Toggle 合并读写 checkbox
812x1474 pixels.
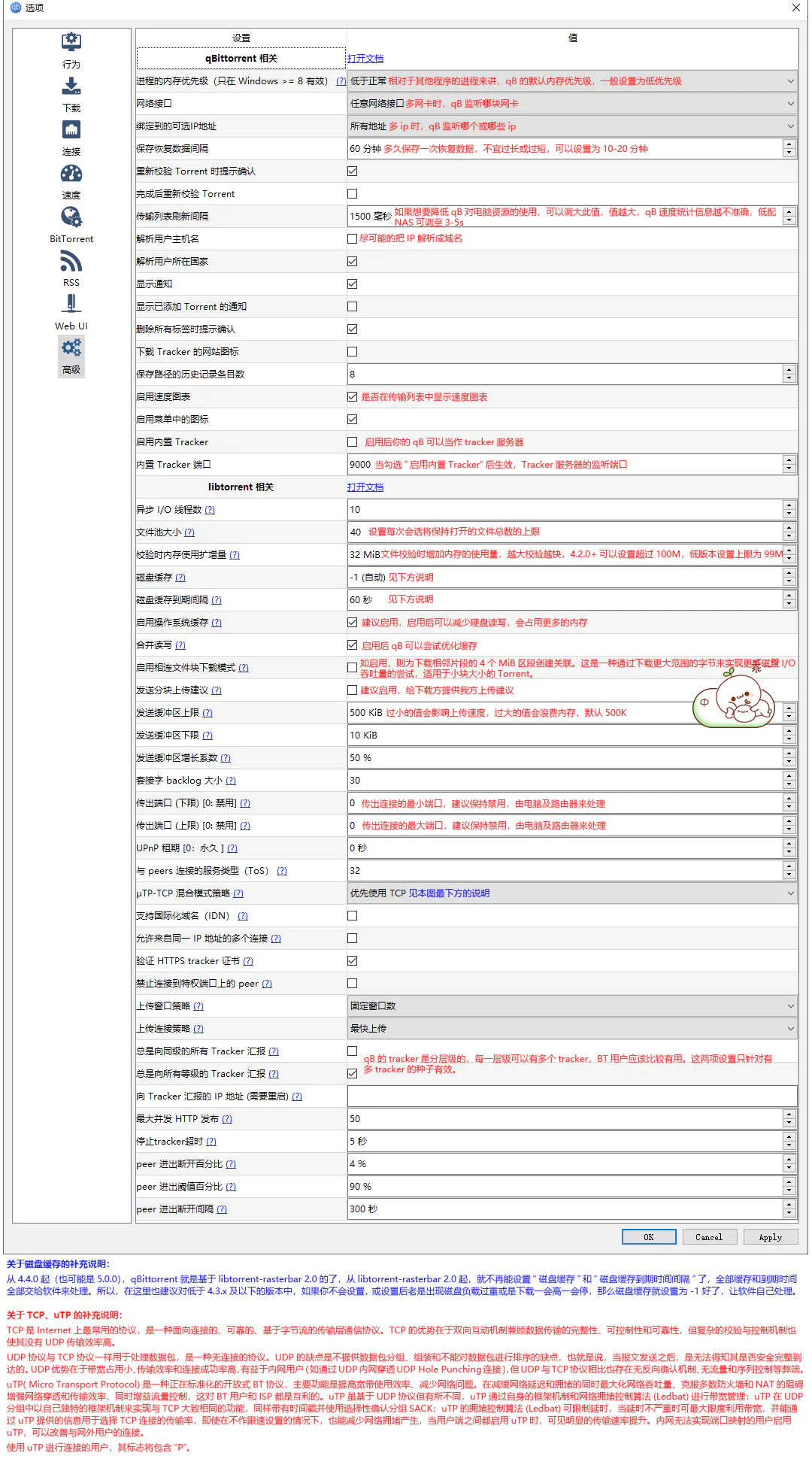[352, 645]
